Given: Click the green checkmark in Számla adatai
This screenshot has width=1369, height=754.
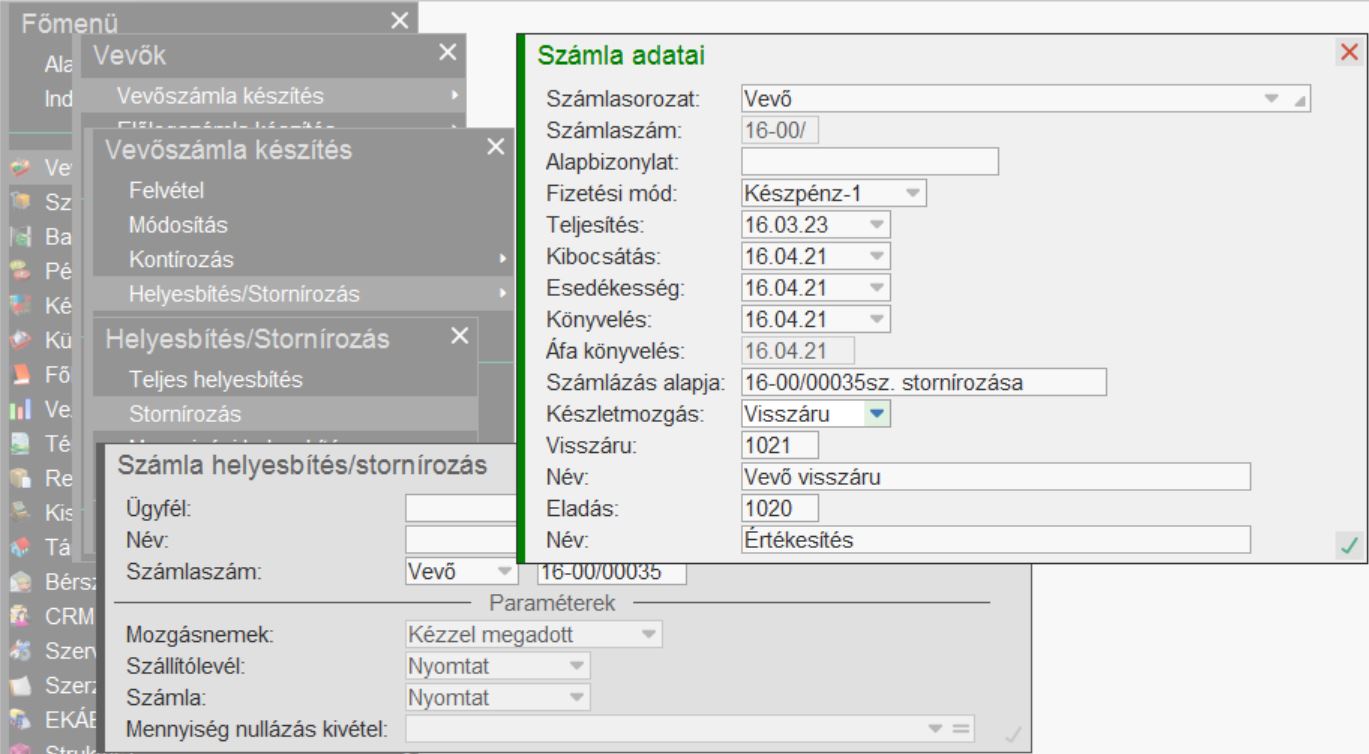Looking at the screenshot, I should click(x=1348, y=545).
